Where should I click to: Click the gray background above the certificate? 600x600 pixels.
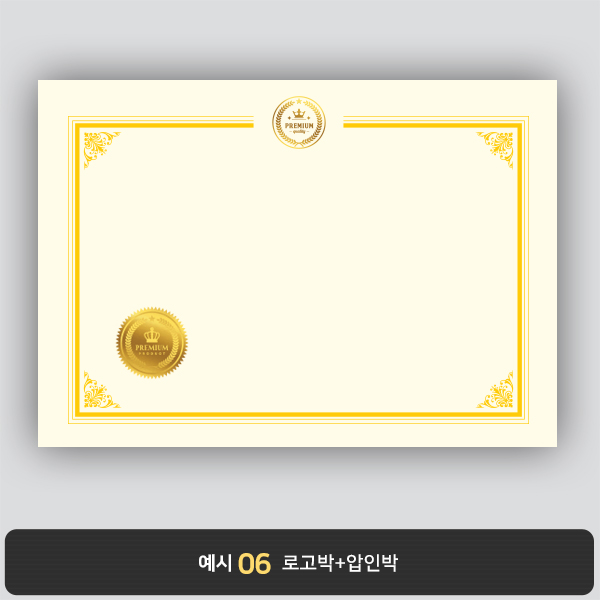[300, 38]
